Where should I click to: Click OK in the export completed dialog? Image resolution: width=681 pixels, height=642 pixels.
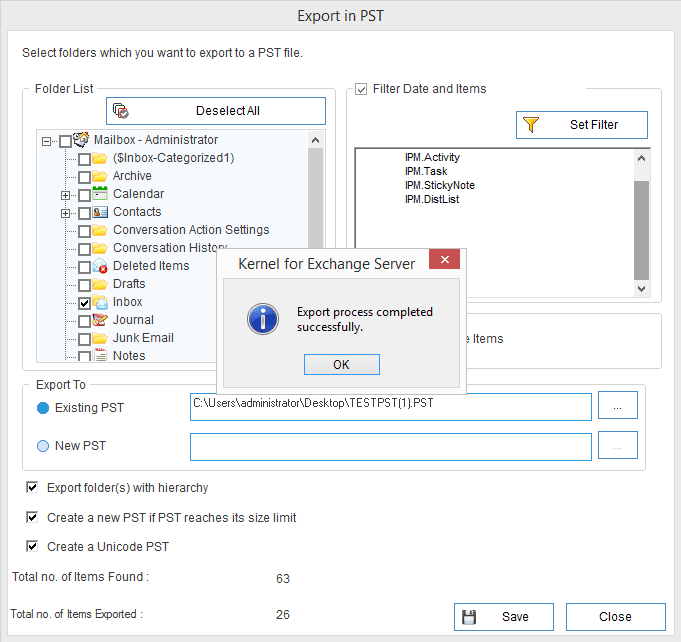(x=341, y=364)
